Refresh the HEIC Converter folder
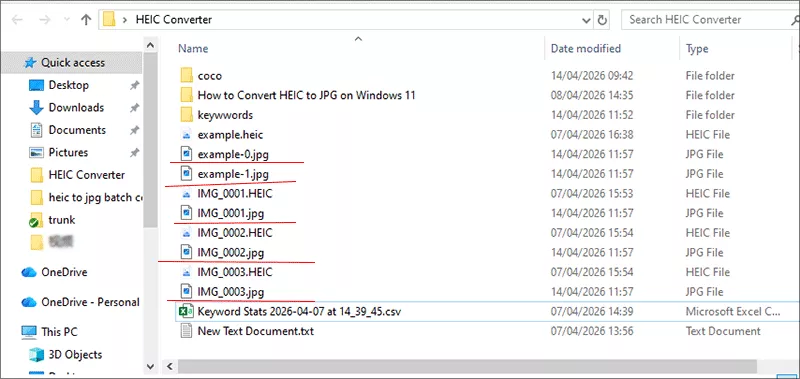800x379 pixels. coord(602,20)
